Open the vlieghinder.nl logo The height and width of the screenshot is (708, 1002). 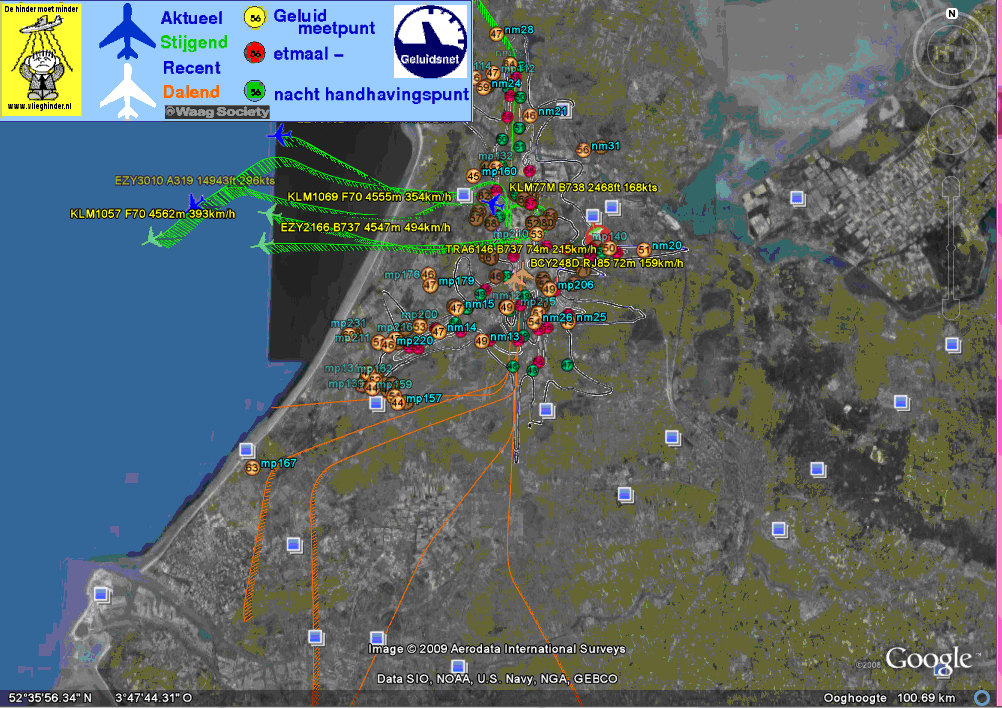pos(41,59)
